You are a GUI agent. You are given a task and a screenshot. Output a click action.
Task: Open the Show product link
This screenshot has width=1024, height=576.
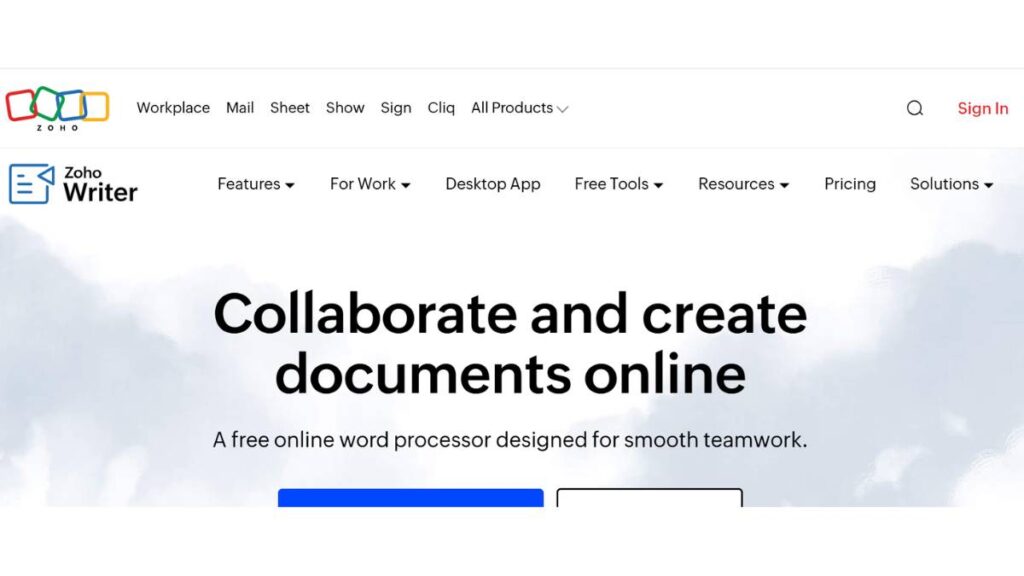pos(344,108)
